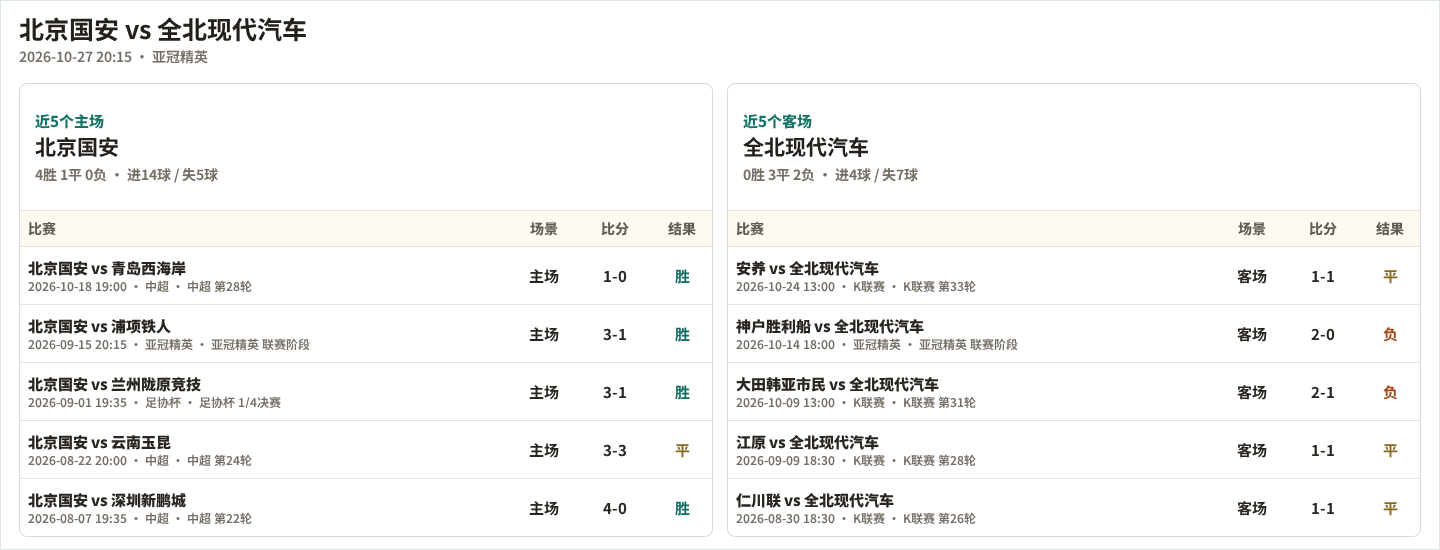Open the 神户胜利船 vs 全北现代汽车 match
Screen dimensions: 1440x550
coord(1074,334)
